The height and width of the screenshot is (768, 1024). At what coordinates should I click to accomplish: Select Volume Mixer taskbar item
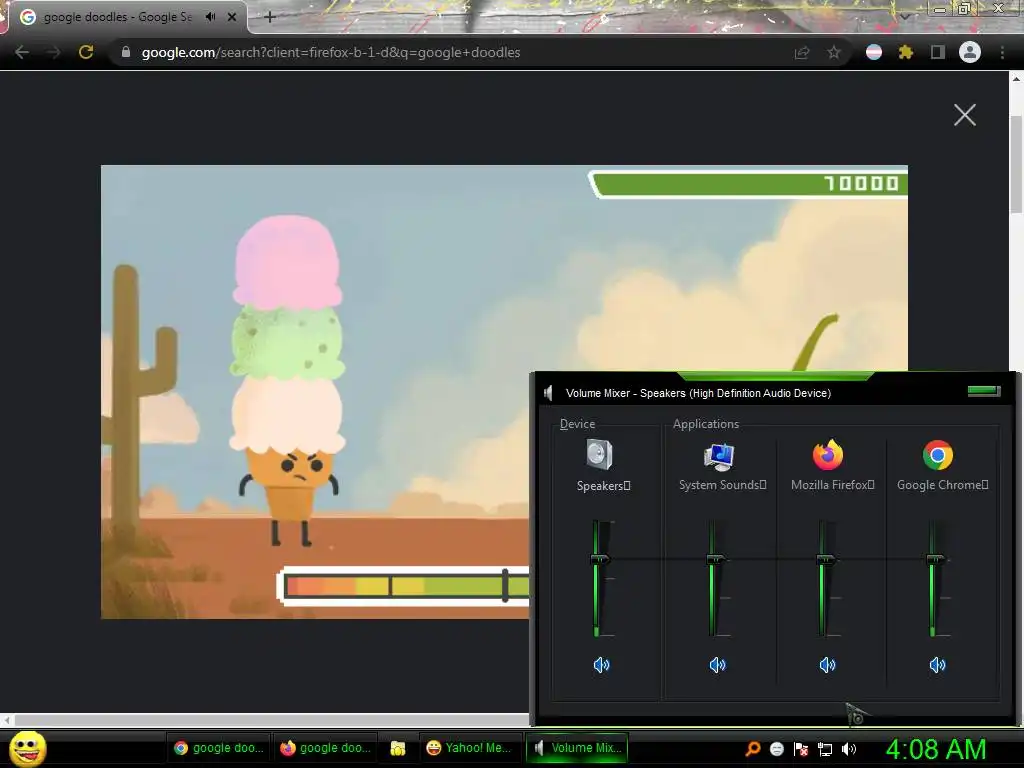[577, 748]
